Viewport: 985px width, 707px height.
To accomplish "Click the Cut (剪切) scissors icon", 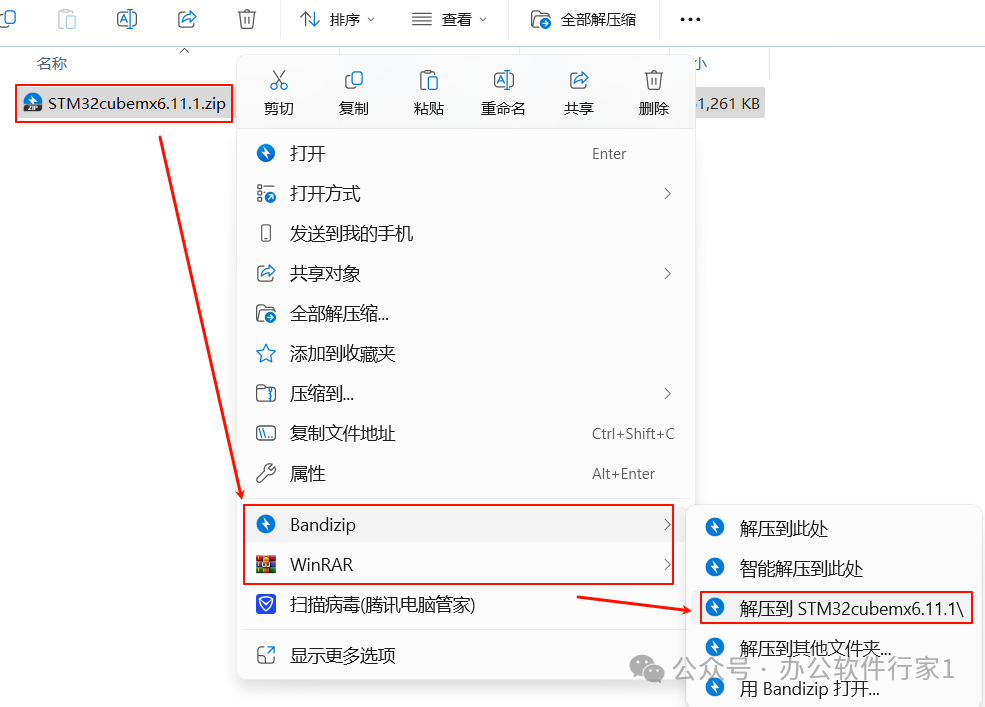I will pyautogui.click(x=278, y=80).
